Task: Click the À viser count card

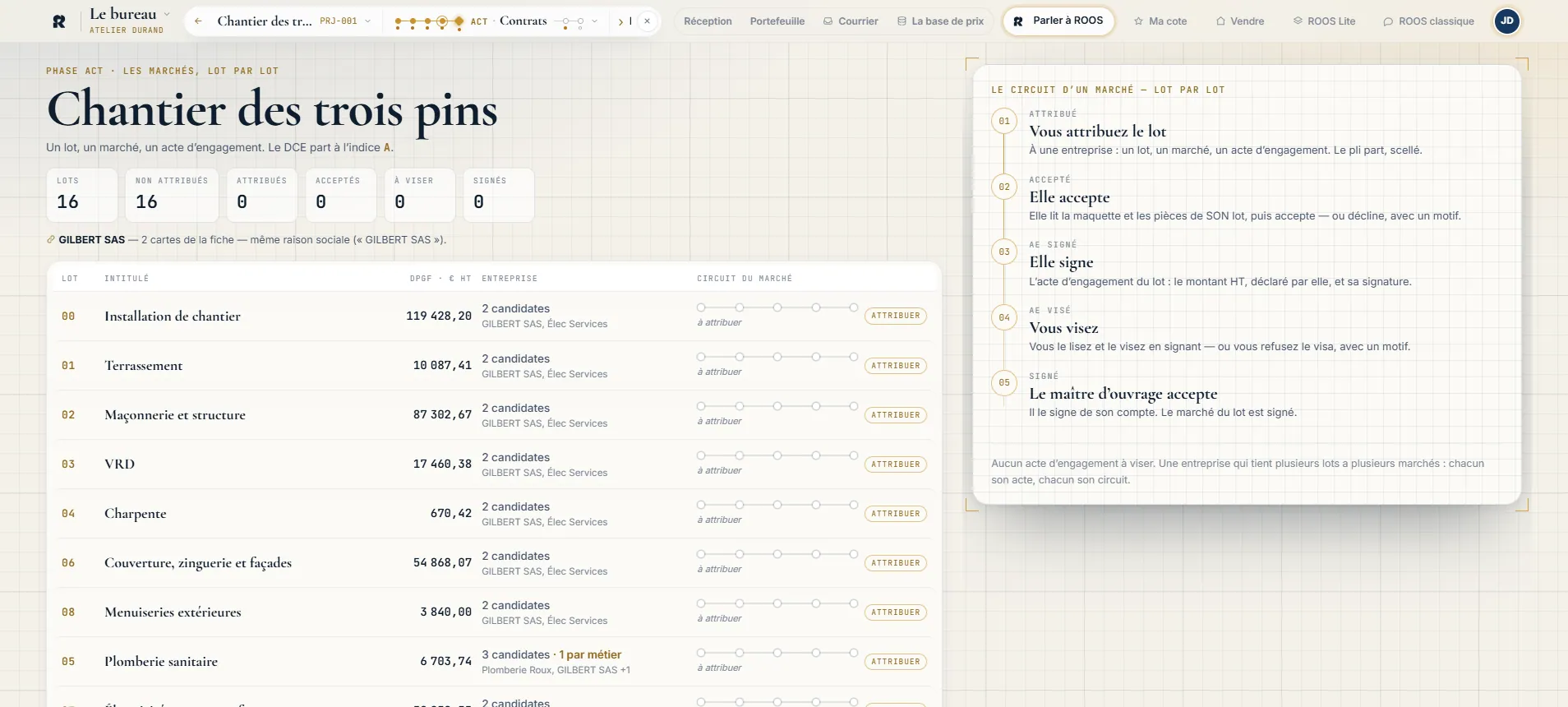Action: [420, 195]
